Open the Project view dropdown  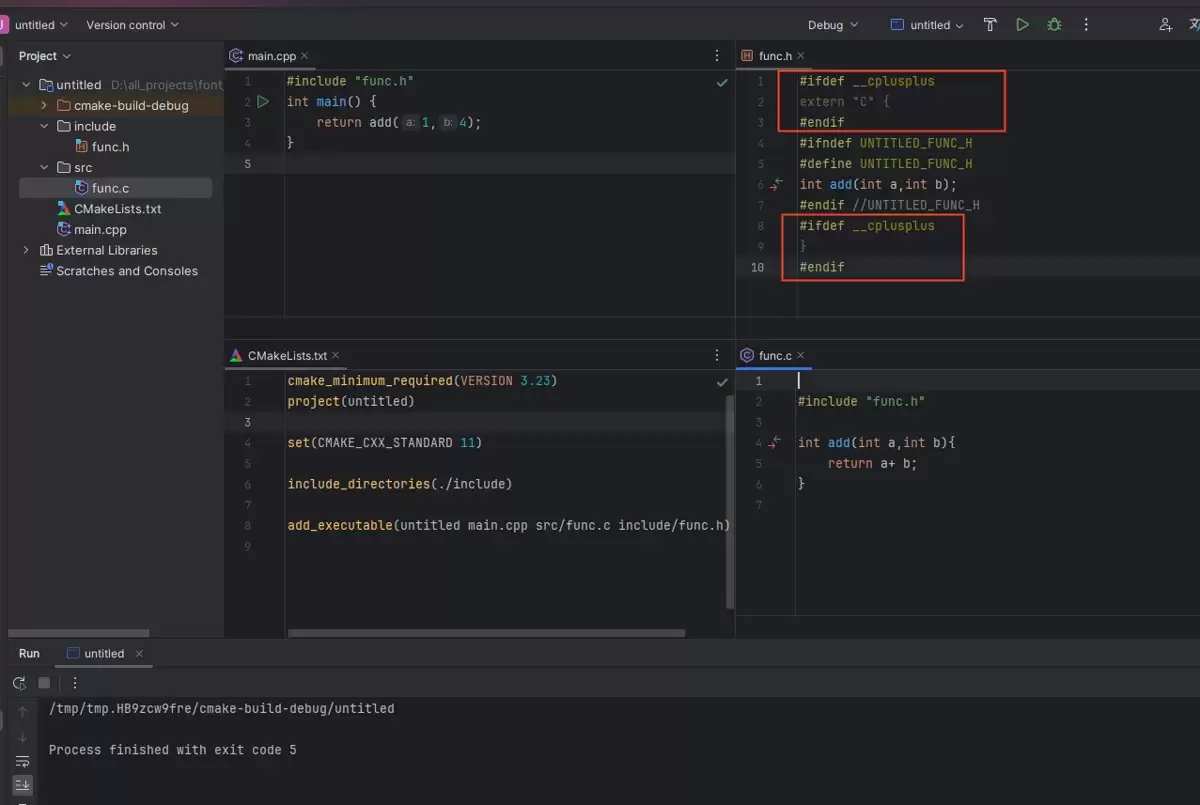[45, 56]
